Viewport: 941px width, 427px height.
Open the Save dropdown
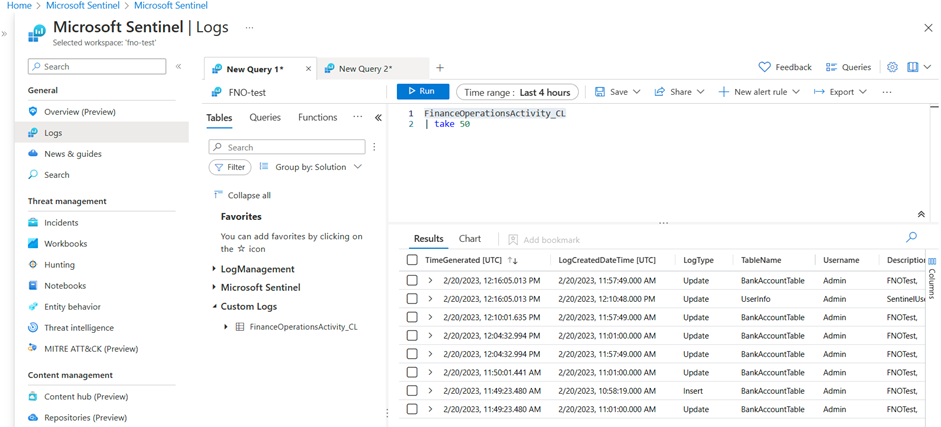click(x=618, y=92)
